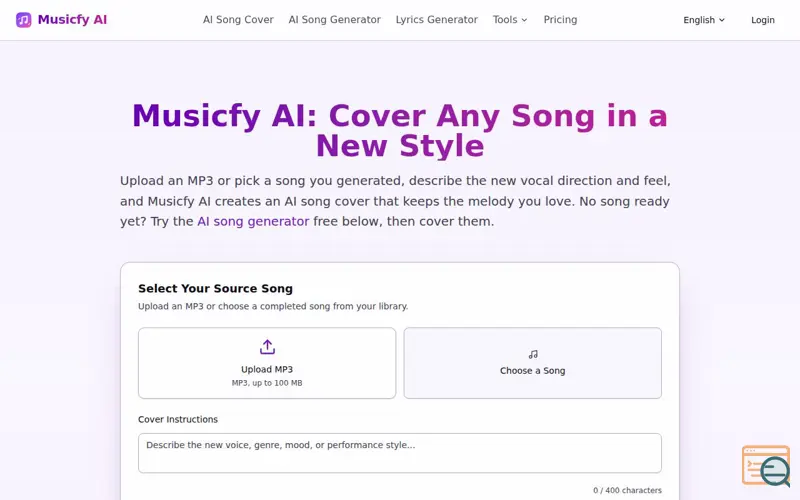
Task: Click the 'Cover Instructions' label
Action: (x=178, y=419)
